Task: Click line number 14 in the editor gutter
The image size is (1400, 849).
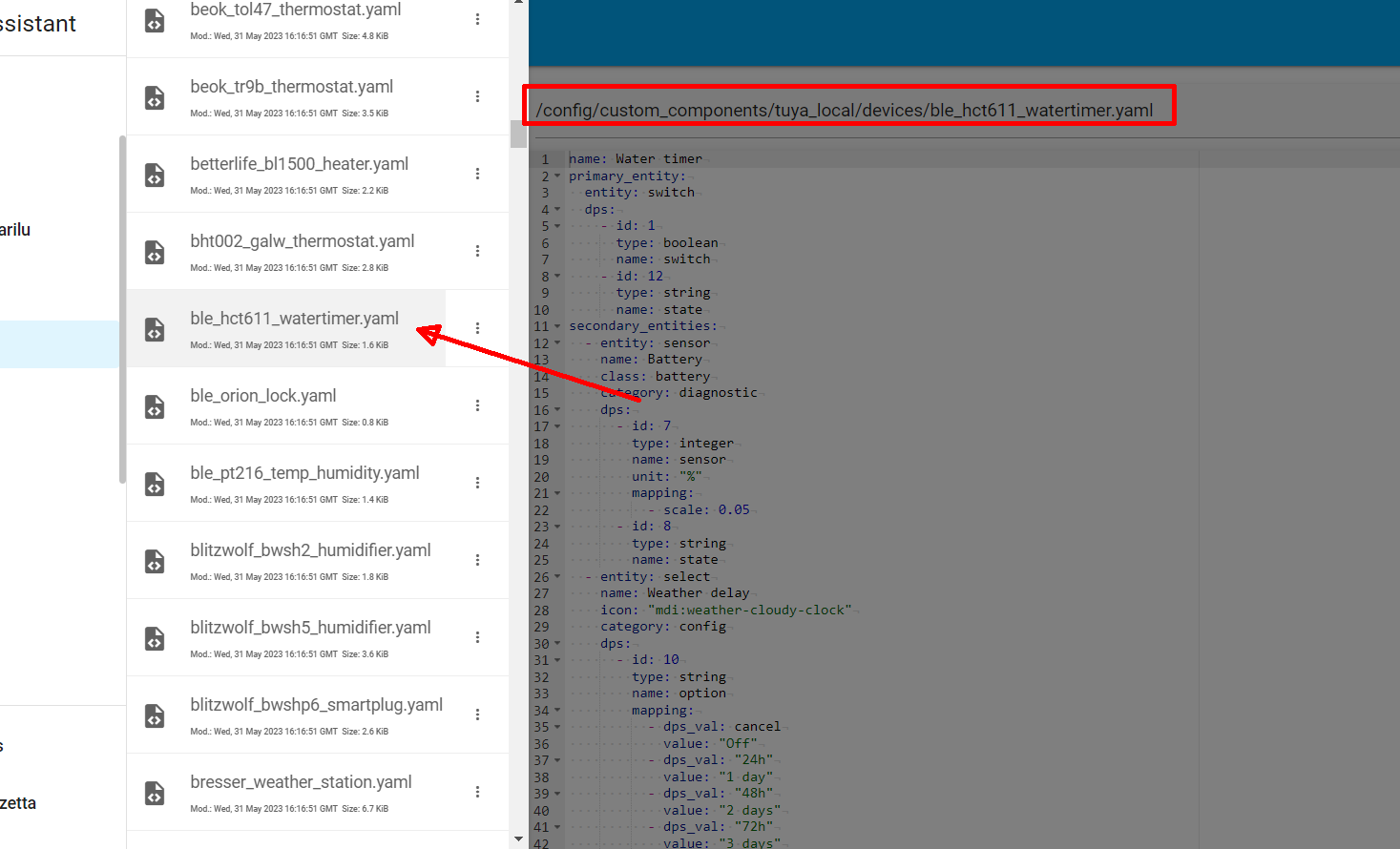Action: [x=544, y=376]
